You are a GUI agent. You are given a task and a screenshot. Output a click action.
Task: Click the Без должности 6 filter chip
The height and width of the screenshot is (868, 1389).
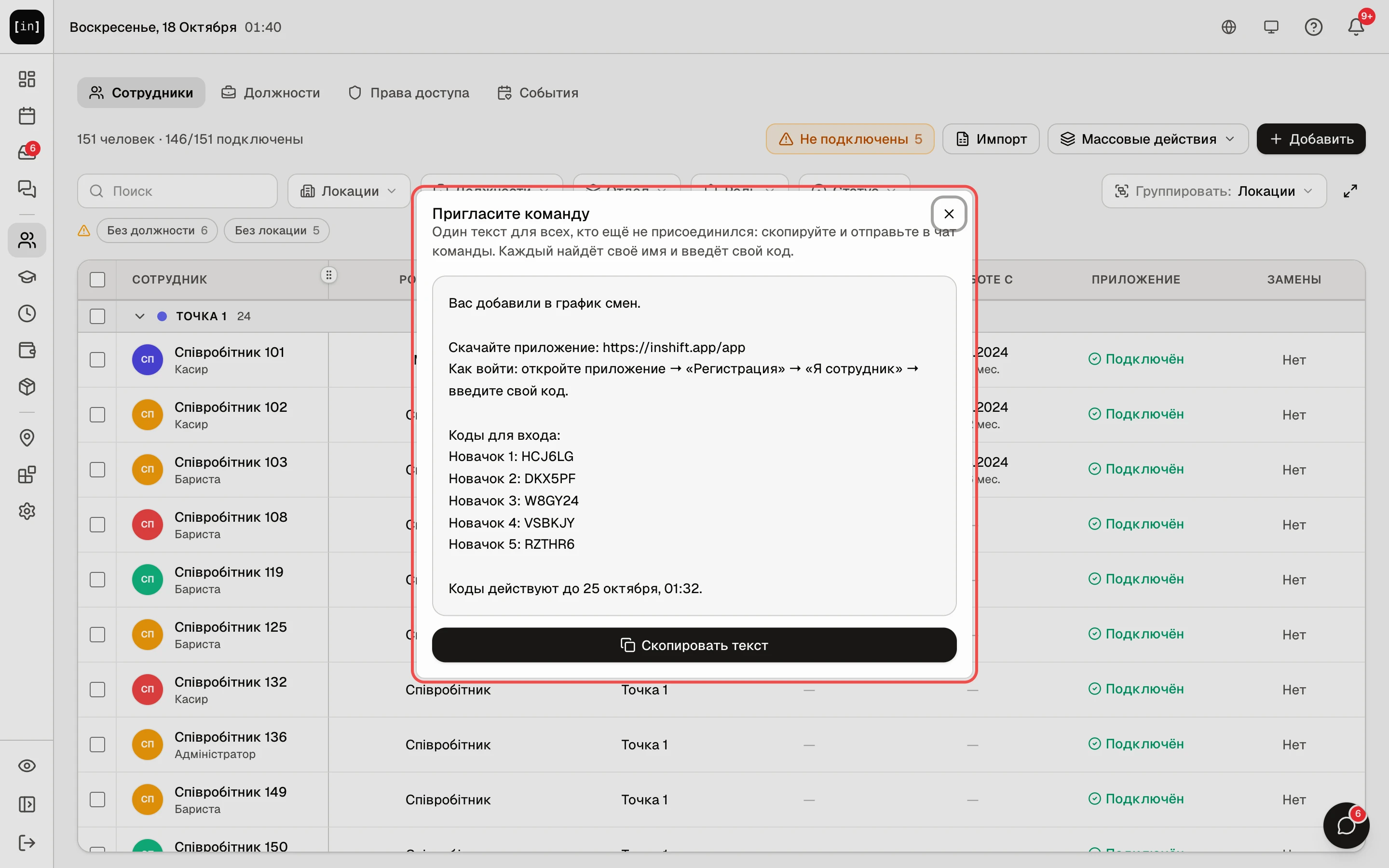157,230
